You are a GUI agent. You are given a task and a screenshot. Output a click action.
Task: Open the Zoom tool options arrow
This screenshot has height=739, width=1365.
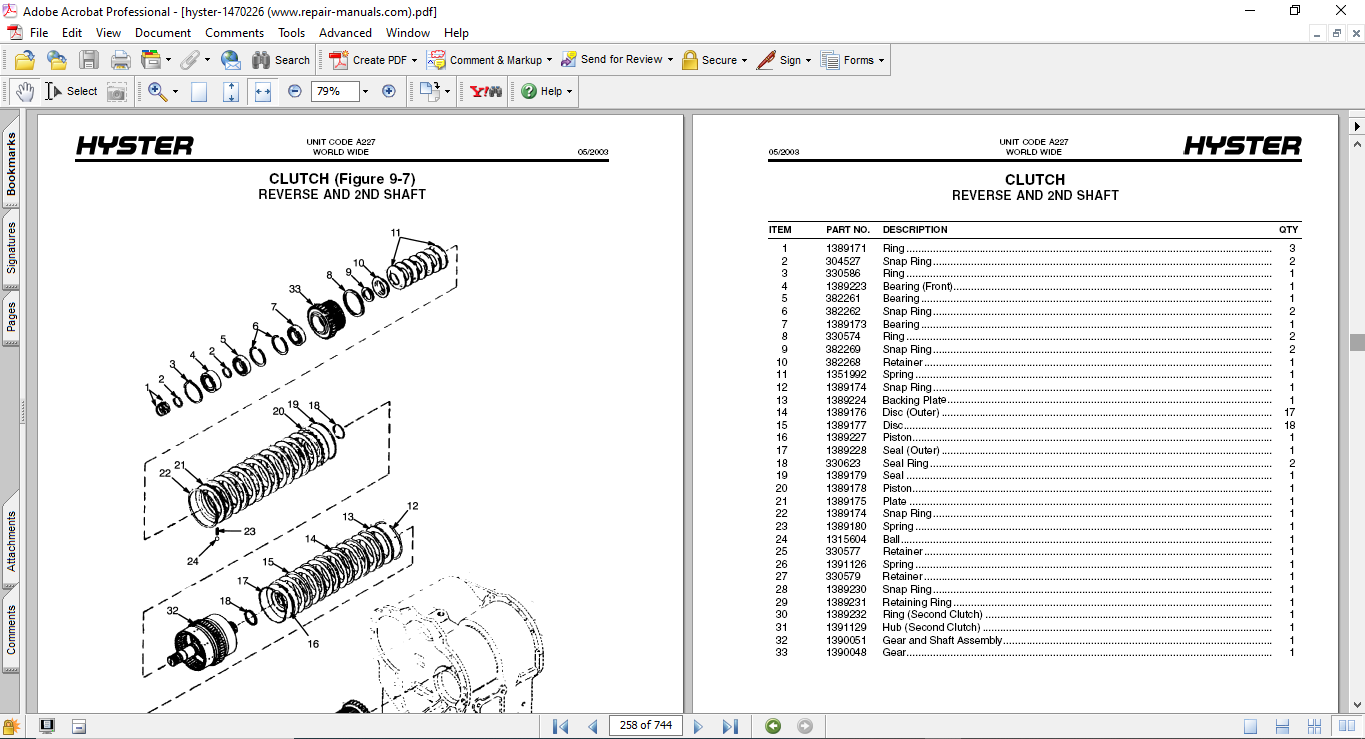click(x=175, y=92)
